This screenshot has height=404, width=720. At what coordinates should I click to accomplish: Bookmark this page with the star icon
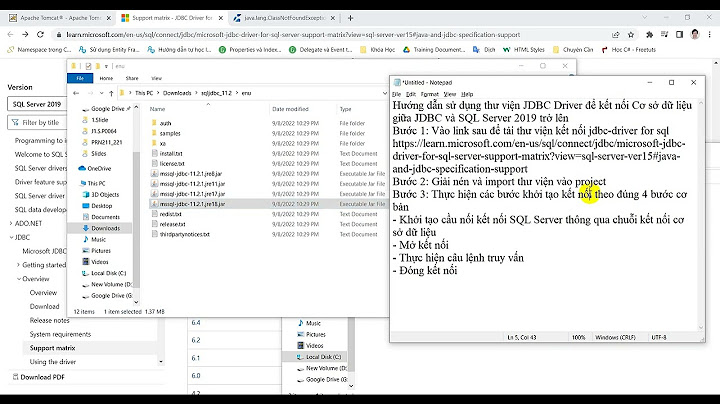click(x=631, y=34)
